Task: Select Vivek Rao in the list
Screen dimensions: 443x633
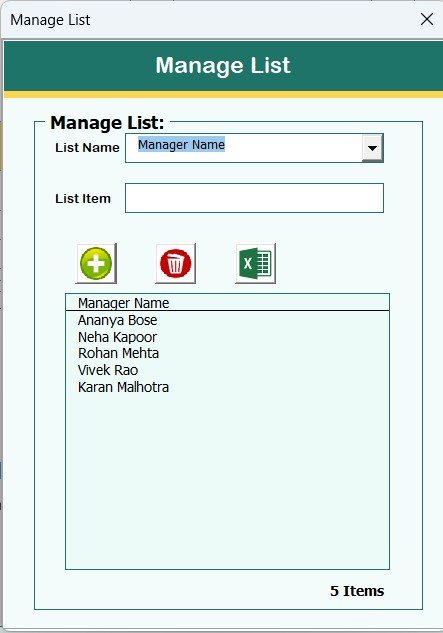Action: 227,370
